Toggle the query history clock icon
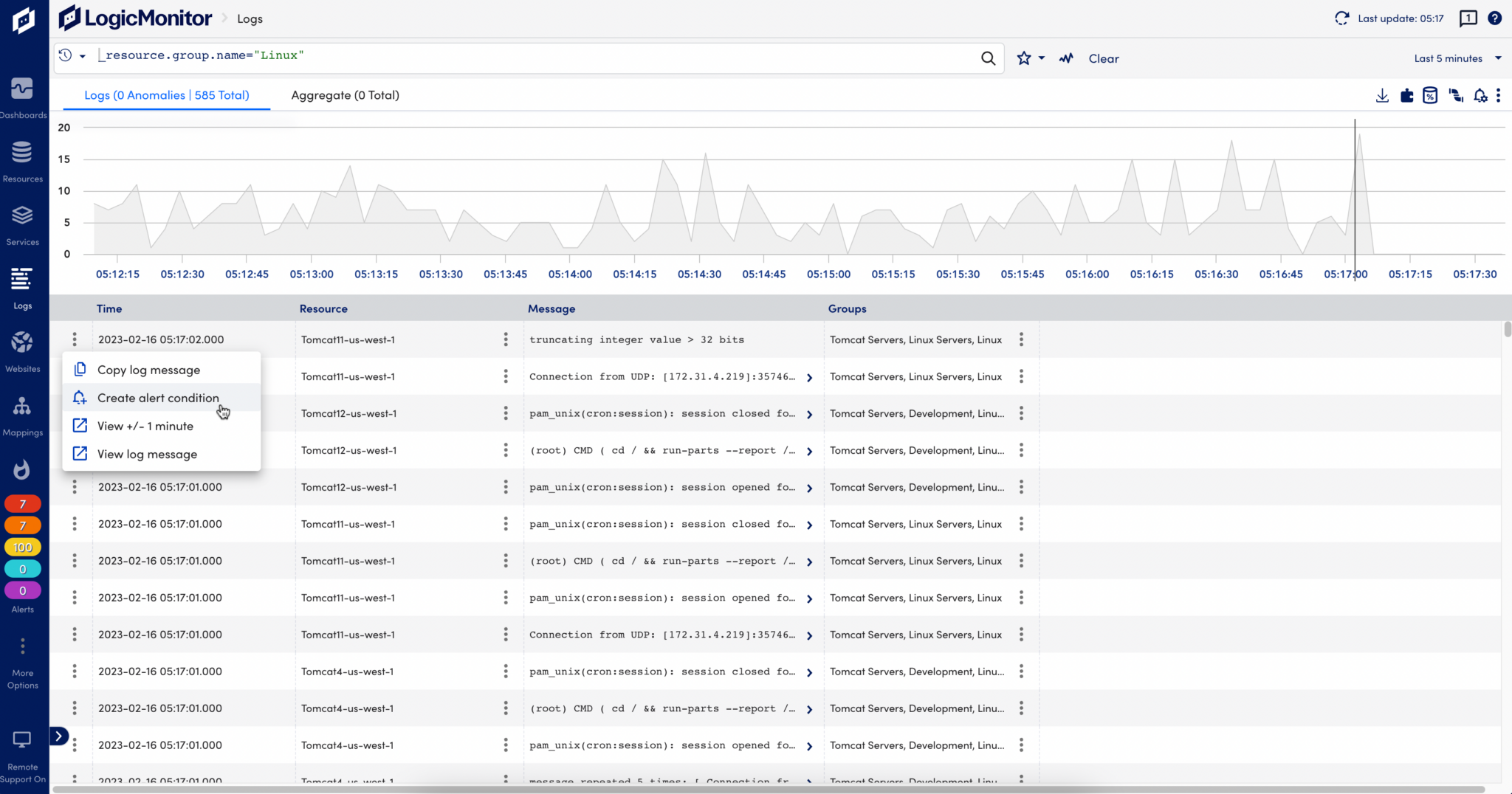This screenshot has height=794, width=1512. [66, 55]
